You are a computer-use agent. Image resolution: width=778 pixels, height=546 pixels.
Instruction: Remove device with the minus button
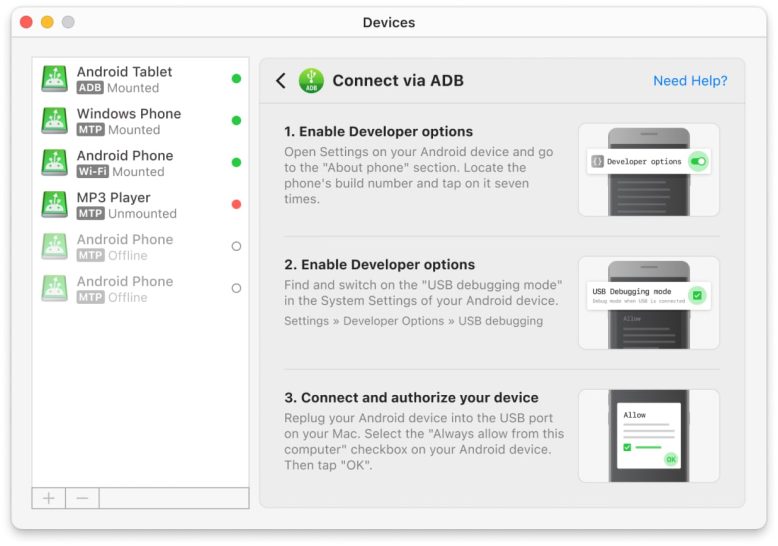click(x=82, y=498)
